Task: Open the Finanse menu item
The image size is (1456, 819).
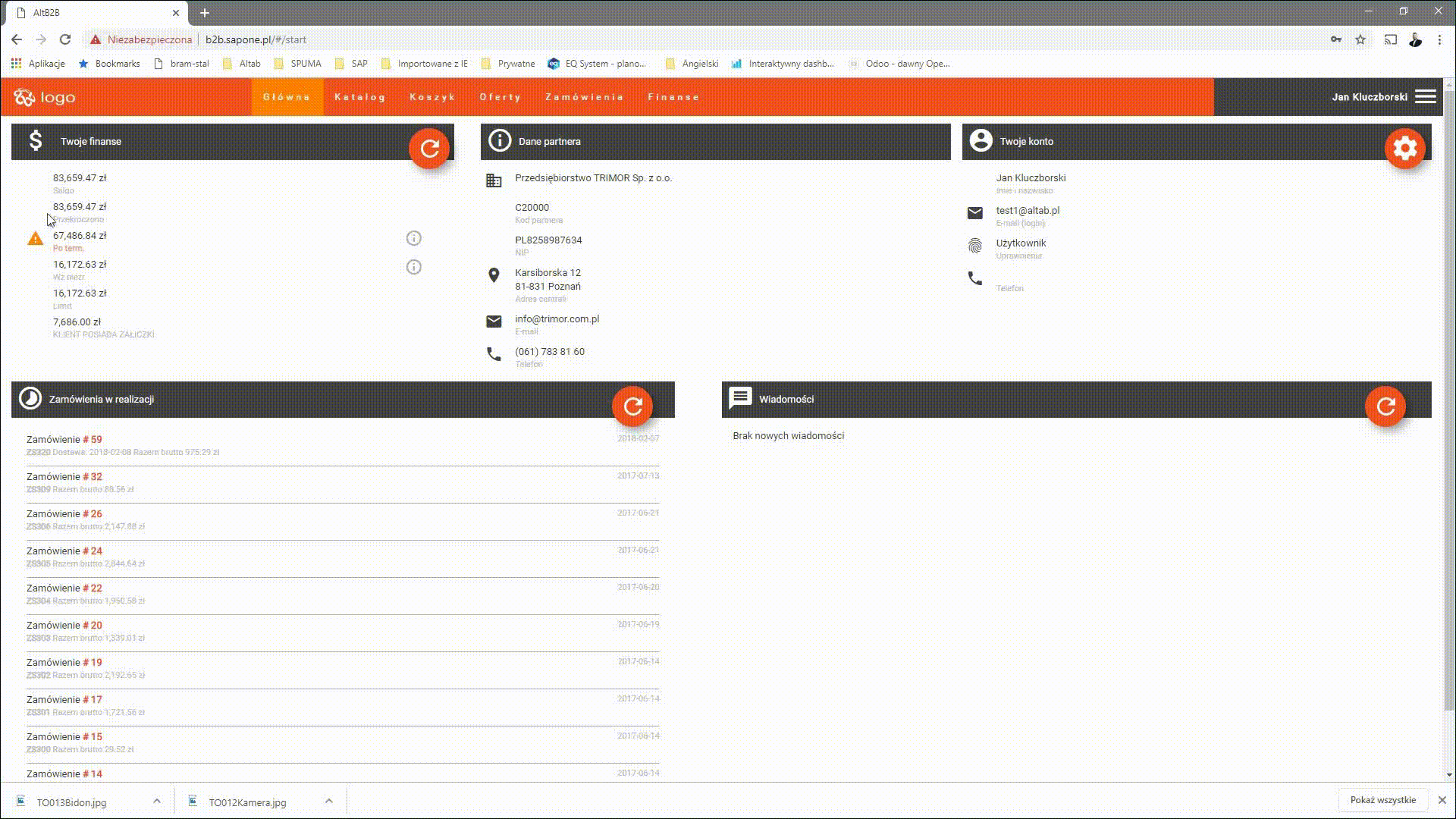Action: [673, 97]
